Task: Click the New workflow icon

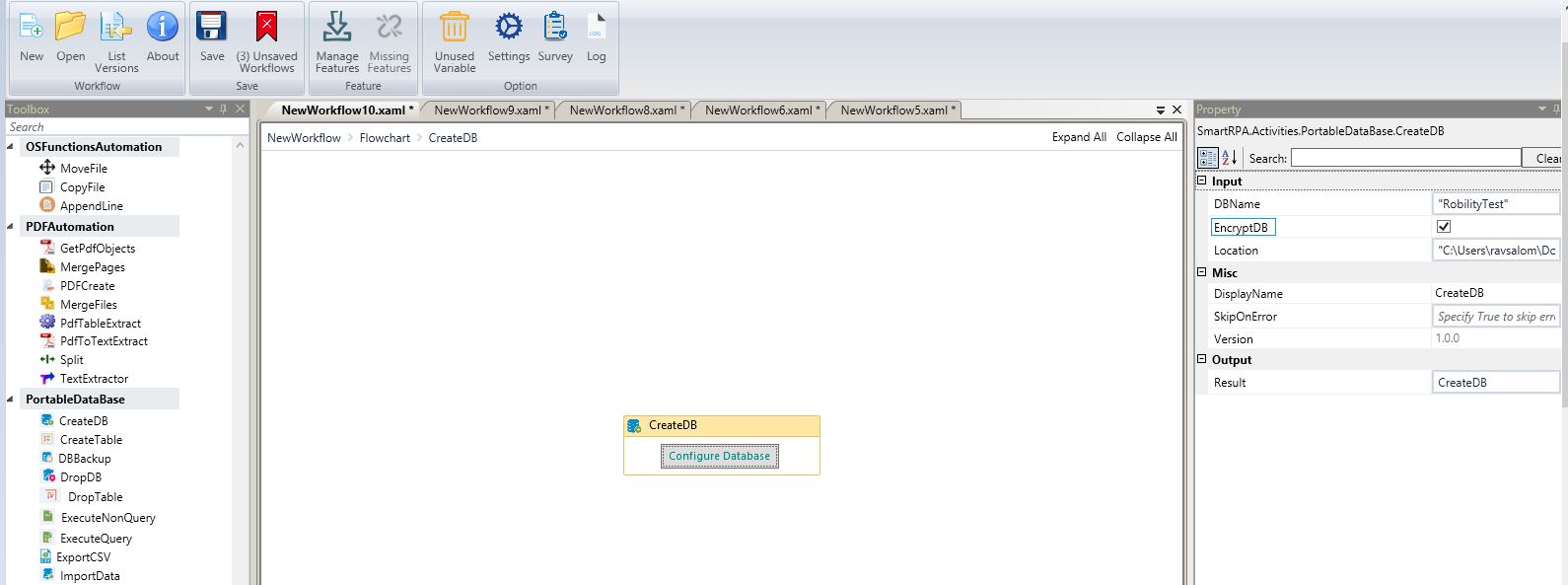Action: tap(32, 27)
